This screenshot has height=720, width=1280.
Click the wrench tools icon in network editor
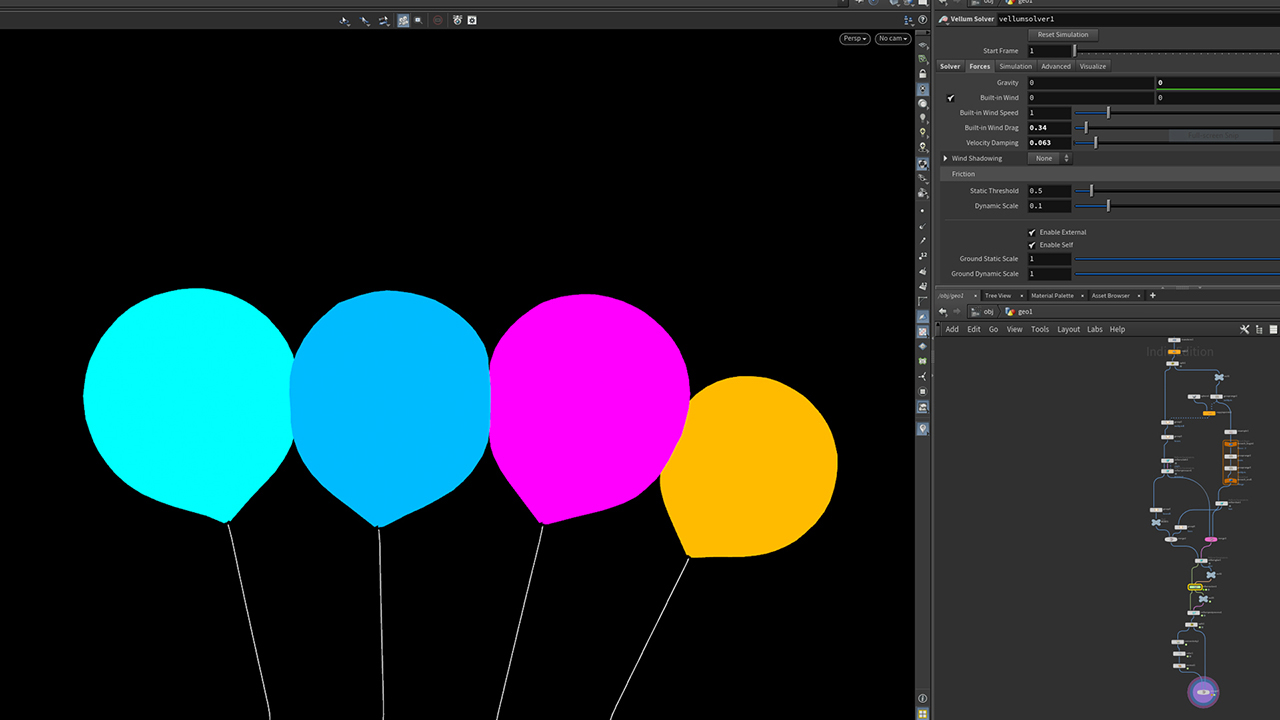[x=1245, y=329]
